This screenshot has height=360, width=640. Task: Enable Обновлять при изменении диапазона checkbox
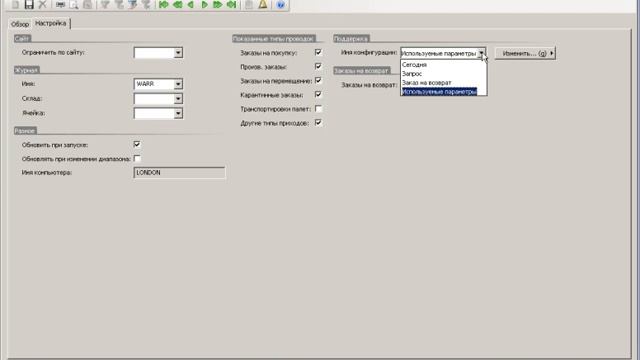[137, 158]
